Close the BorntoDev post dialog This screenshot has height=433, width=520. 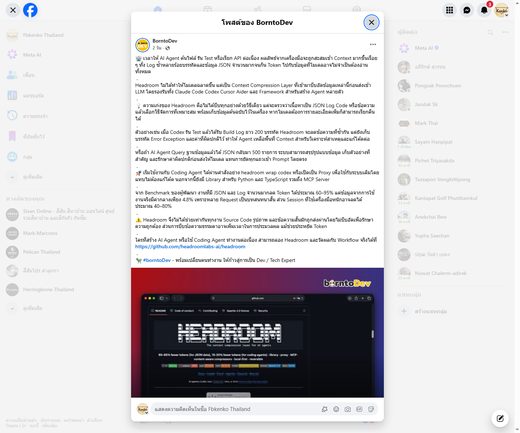click(371, 22)
